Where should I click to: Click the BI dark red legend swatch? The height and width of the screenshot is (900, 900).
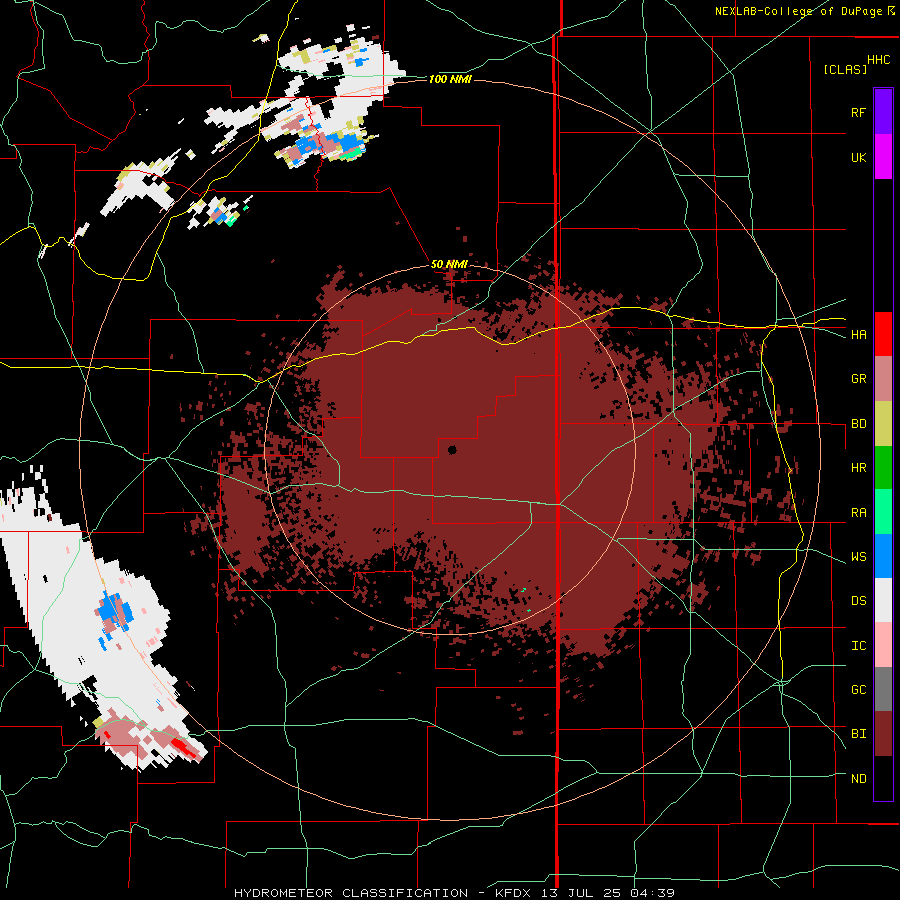(x=883, y=734)
